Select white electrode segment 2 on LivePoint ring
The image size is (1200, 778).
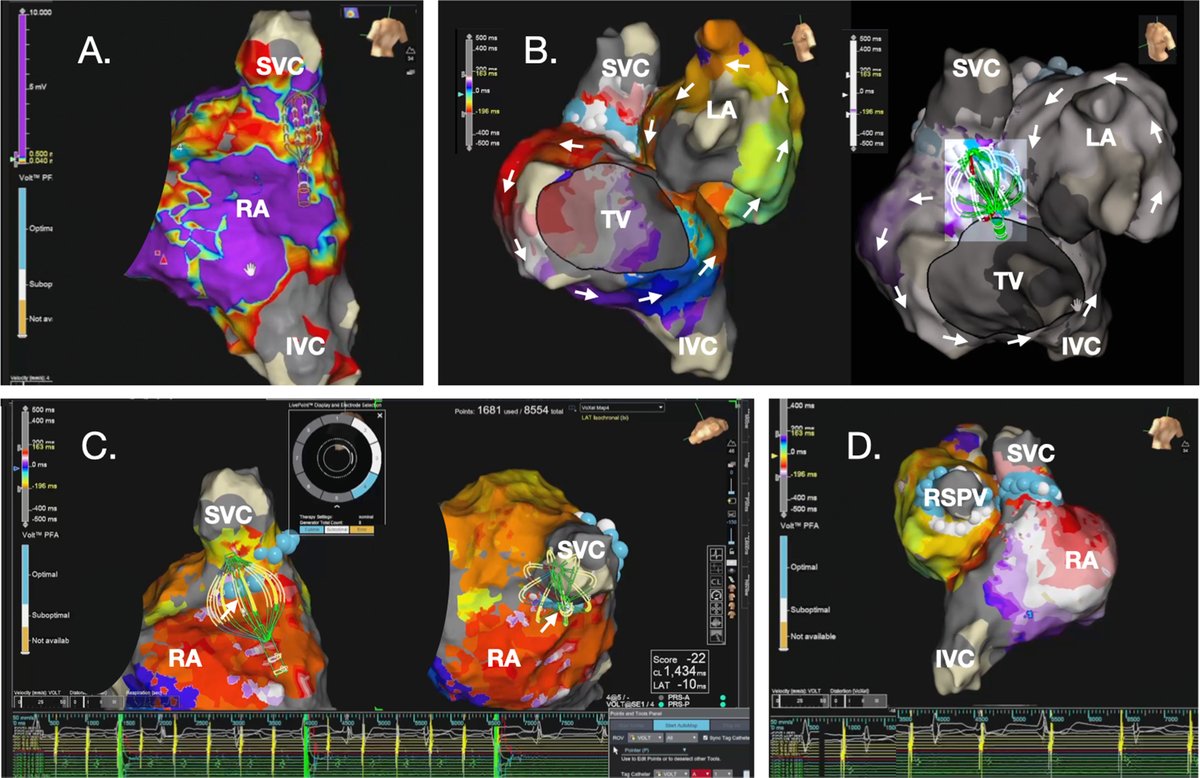pyautogui.click(x=365, y=431)
